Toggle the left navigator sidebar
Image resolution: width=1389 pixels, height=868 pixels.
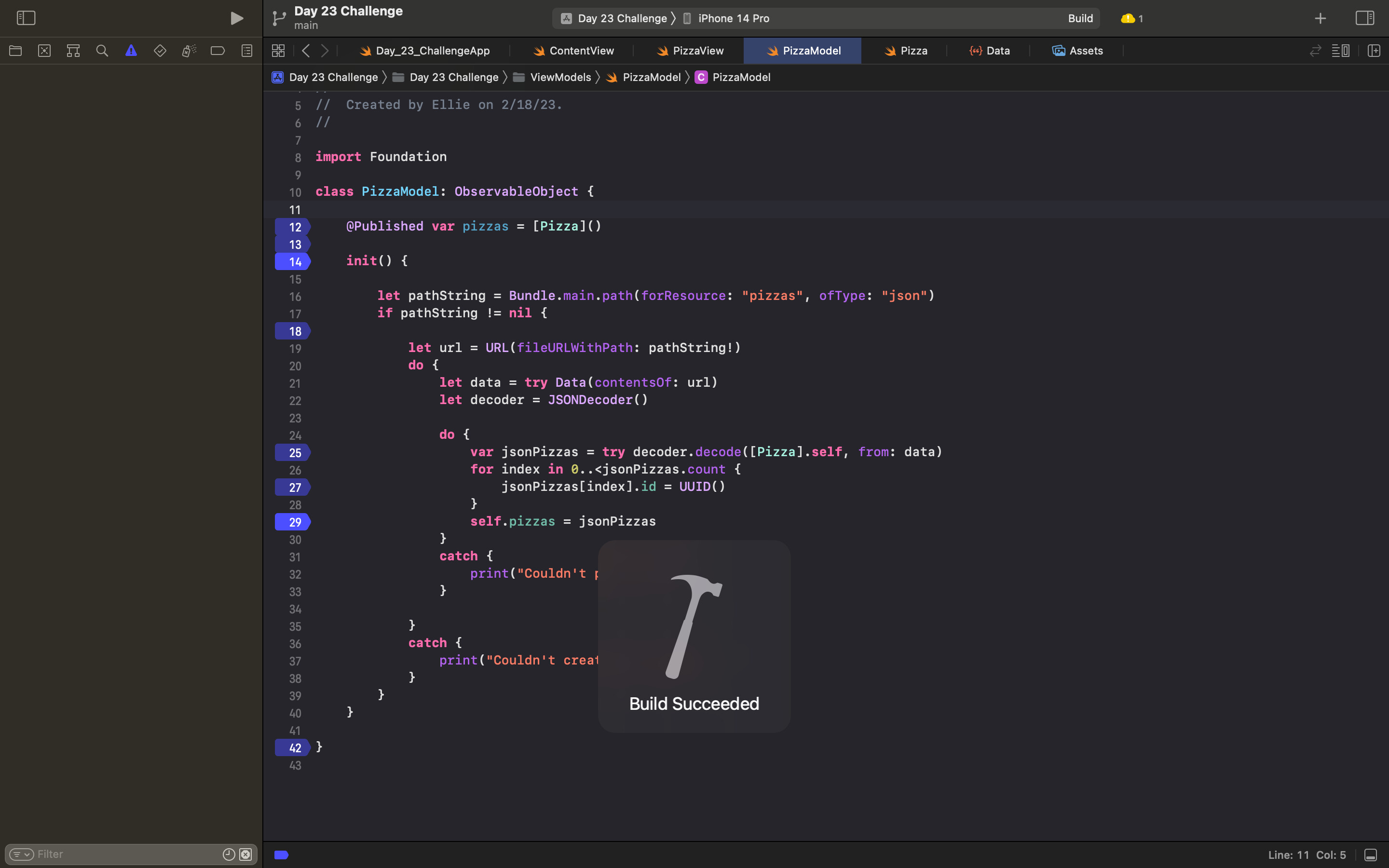click(26, 18)
